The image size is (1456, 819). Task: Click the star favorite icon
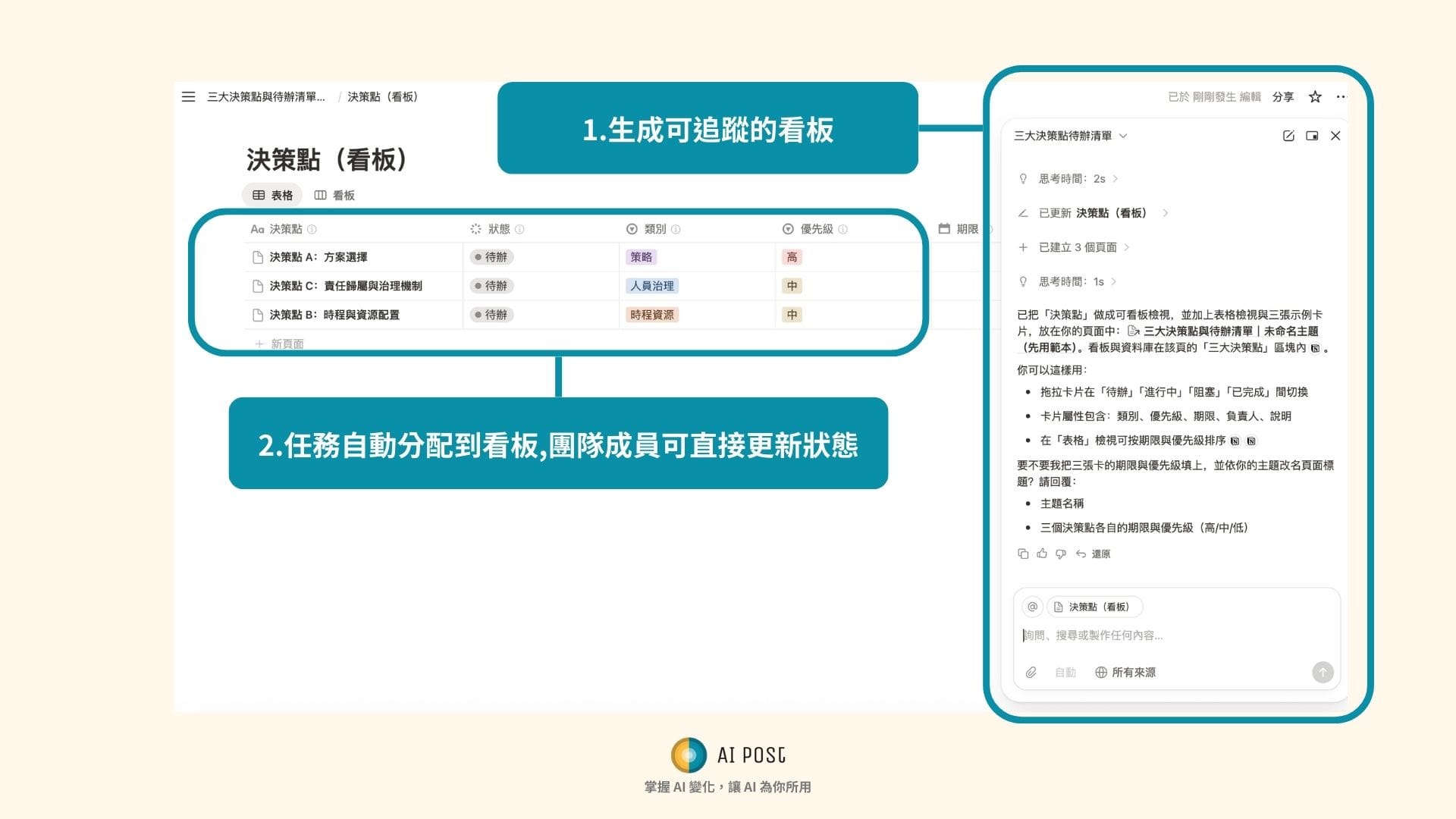[x=1315, y=97]
